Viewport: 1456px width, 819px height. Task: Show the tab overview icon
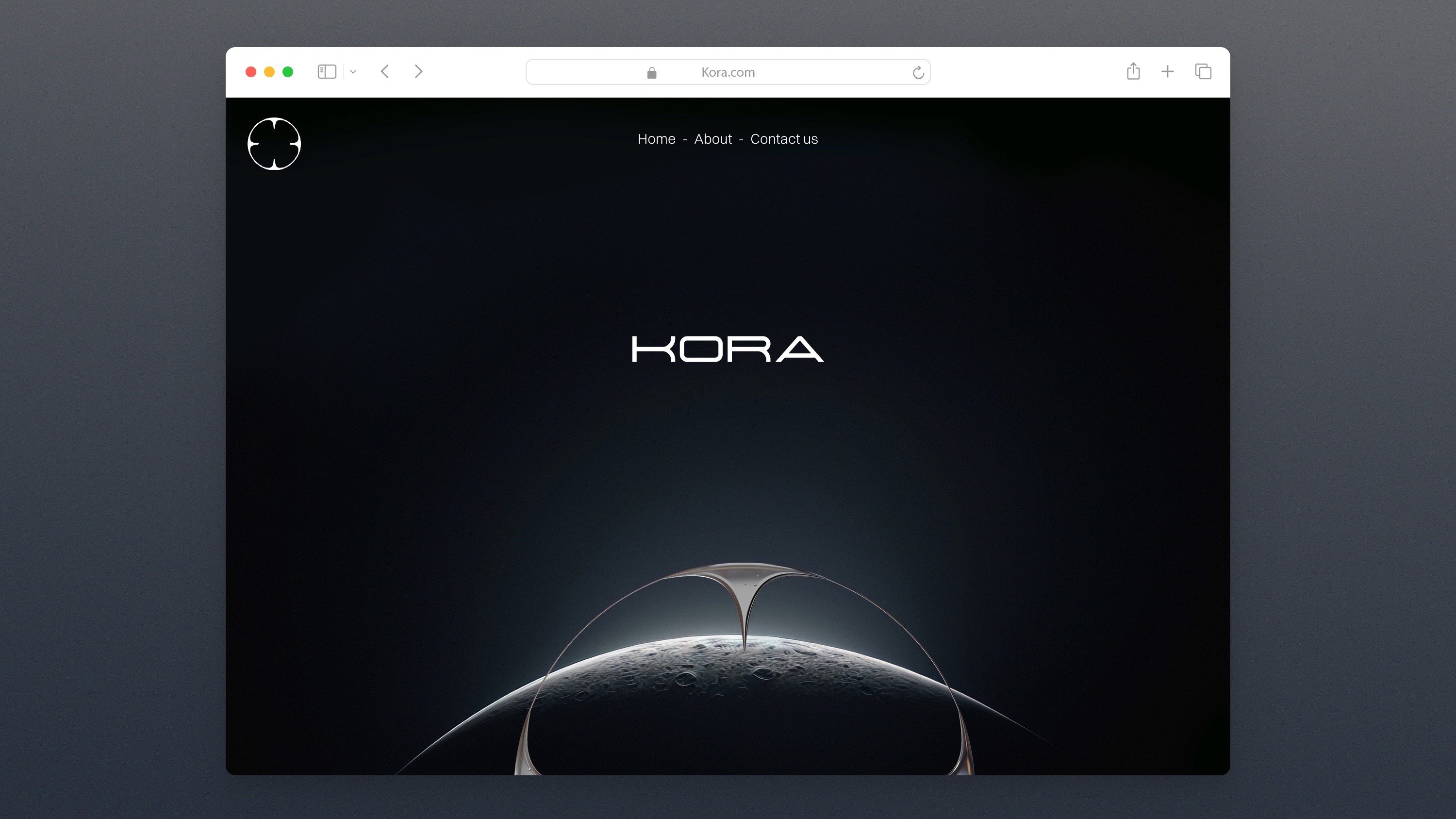[1203, 72]
